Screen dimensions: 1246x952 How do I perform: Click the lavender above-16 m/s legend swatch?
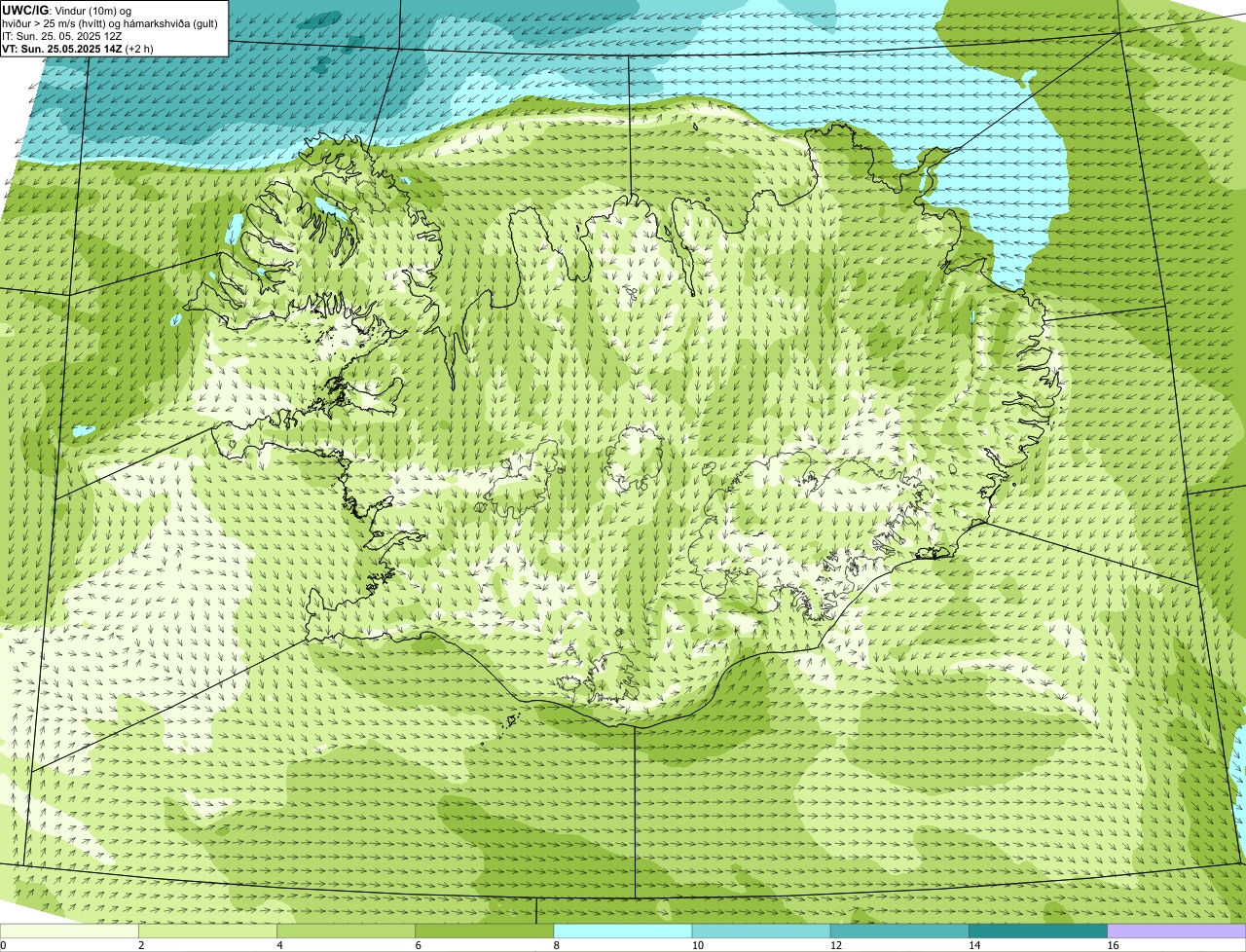[1176, 932]
